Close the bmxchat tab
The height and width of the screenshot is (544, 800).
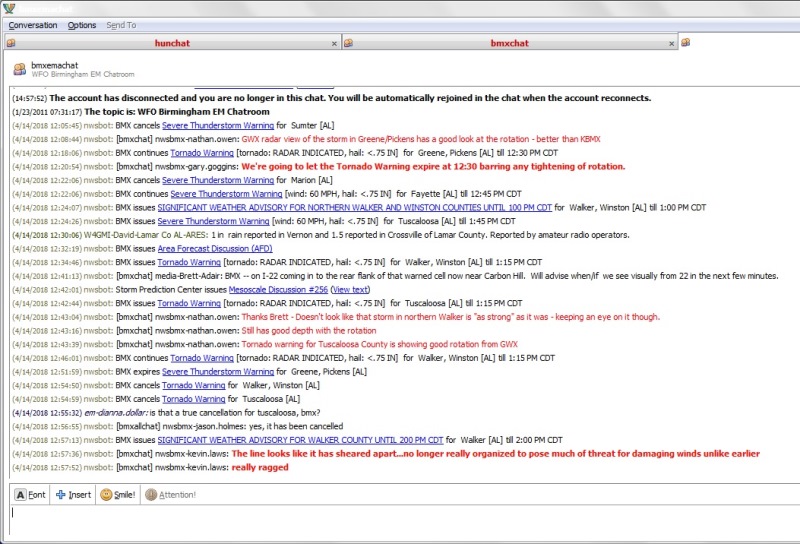(x=671, y=44)
